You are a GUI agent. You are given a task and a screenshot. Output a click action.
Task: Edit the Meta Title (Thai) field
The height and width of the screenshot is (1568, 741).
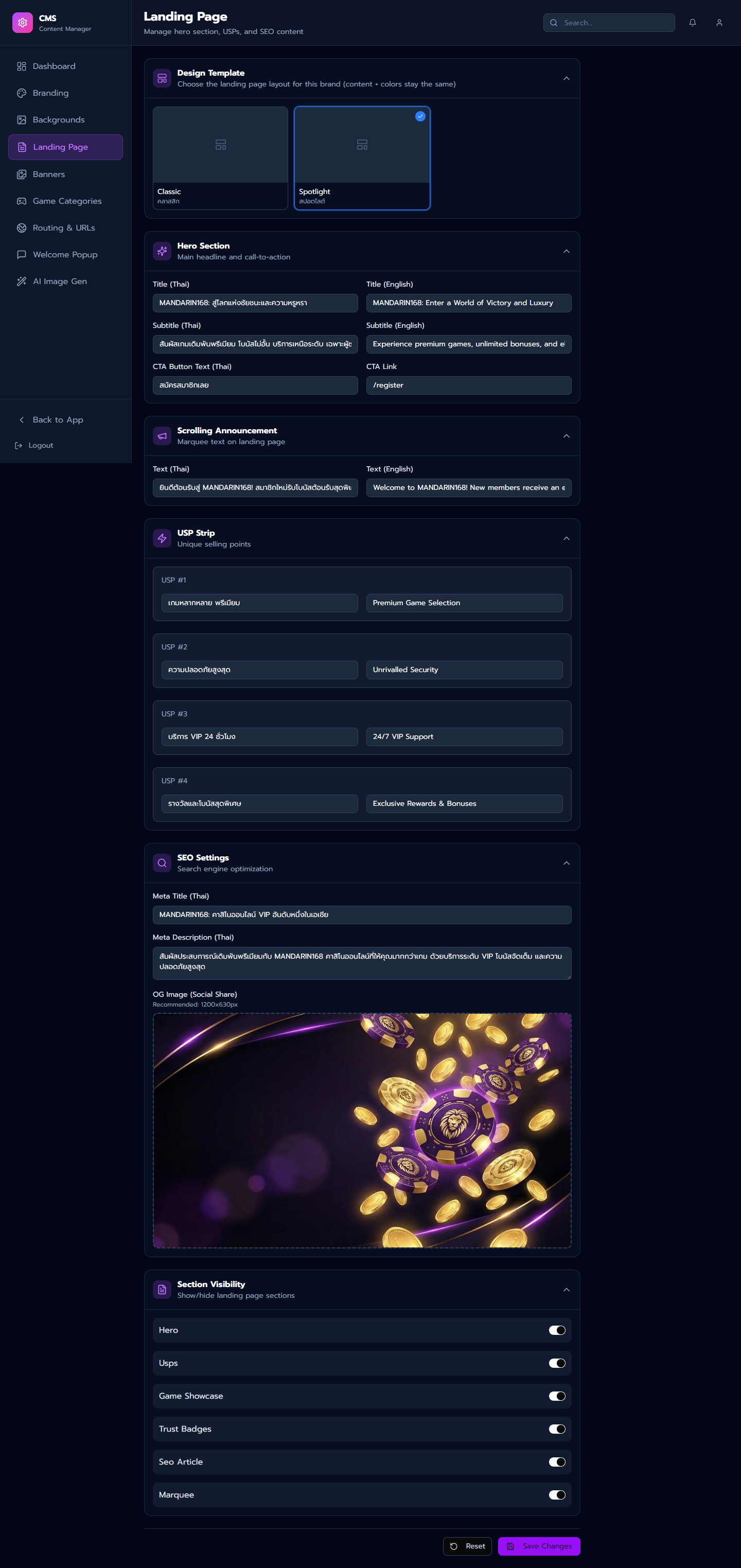pyautogui.click(x=362, y=915)
